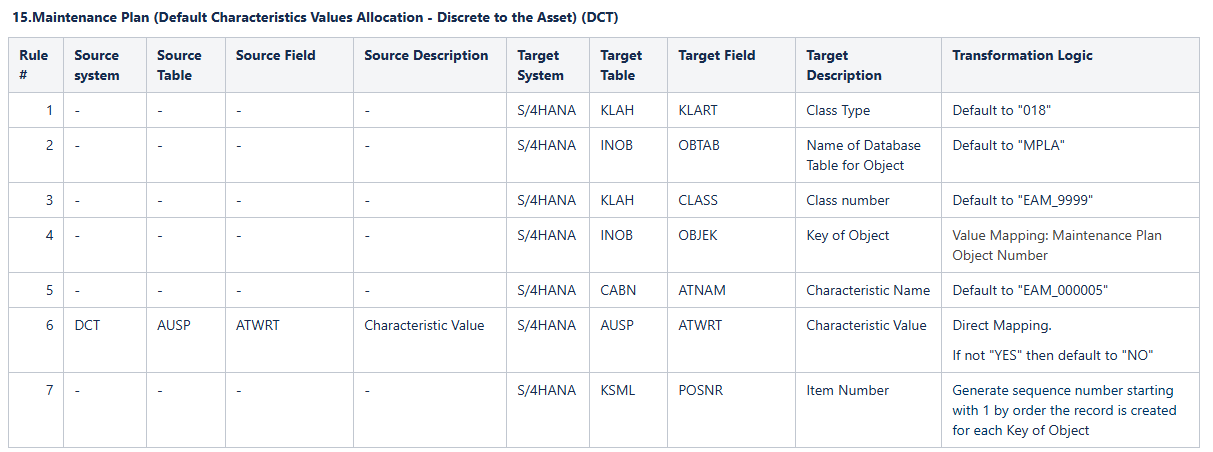The image size is (1213, 452).
Task: Select the 'Rule #' column header
Action: 34,65
